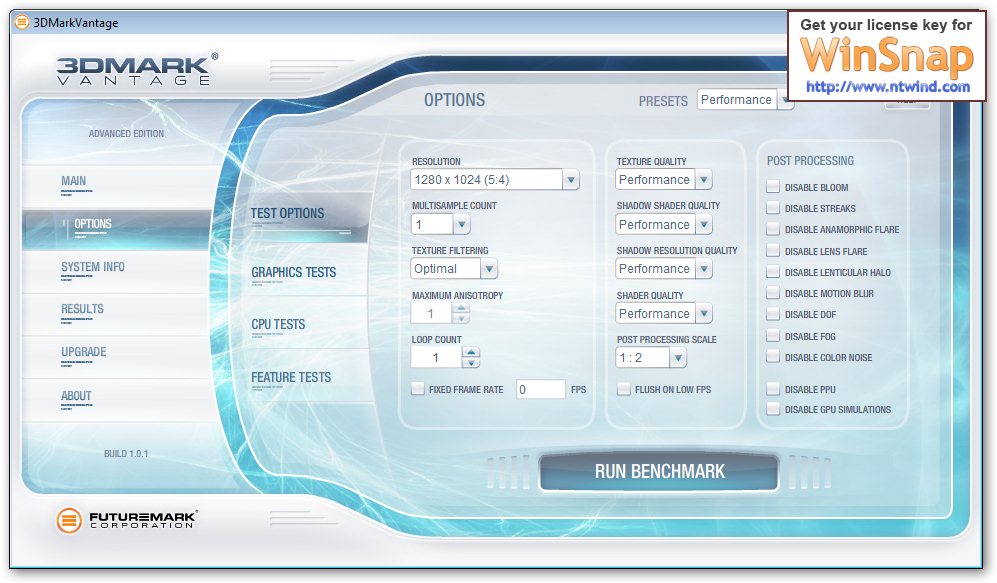Toggle Disable Motion Blur checkbox
This screenshot has height=583, width=997.
tap(773, 293)
